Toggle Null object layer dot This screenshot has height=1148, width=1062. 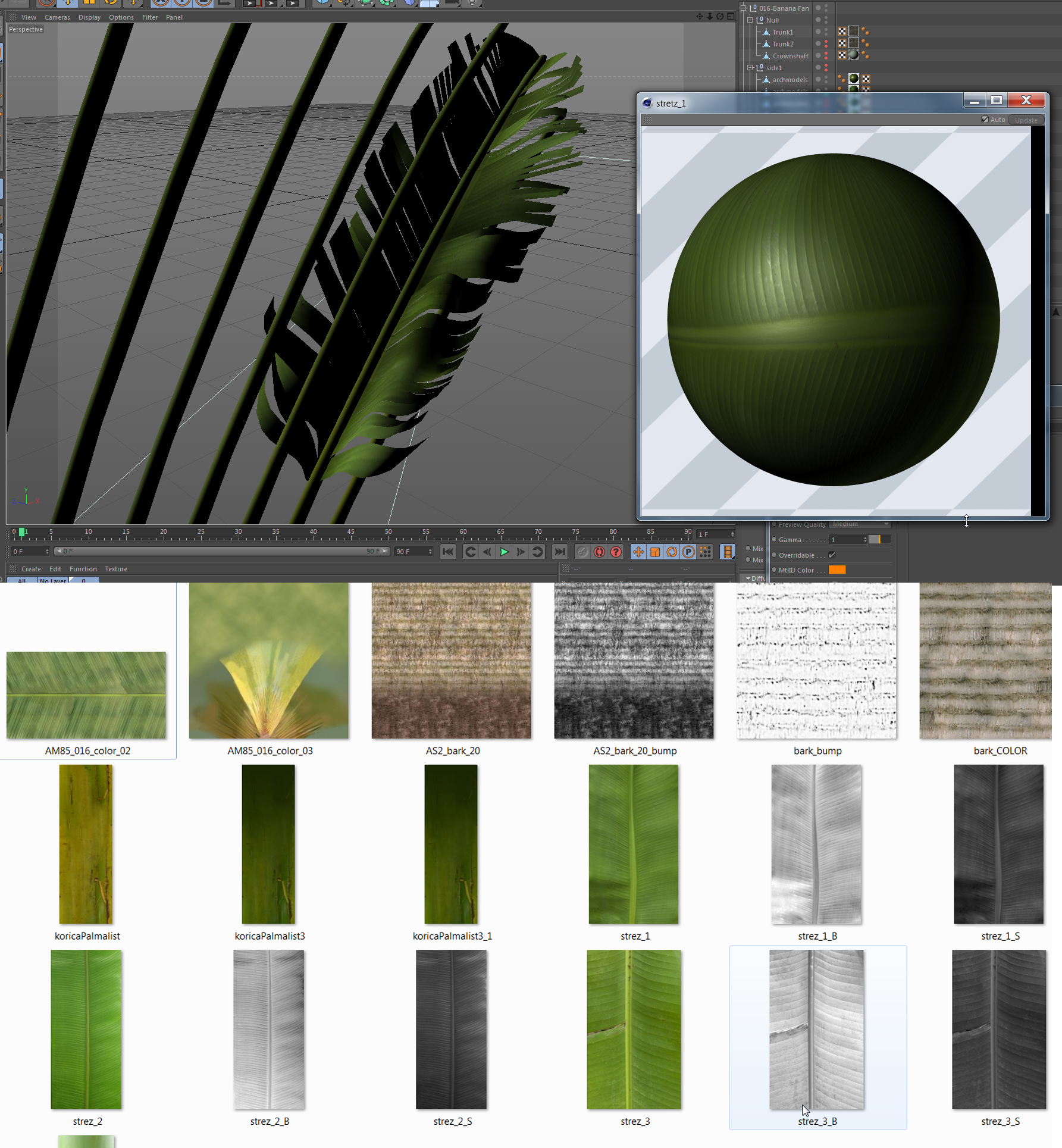[x=818, y=20]
